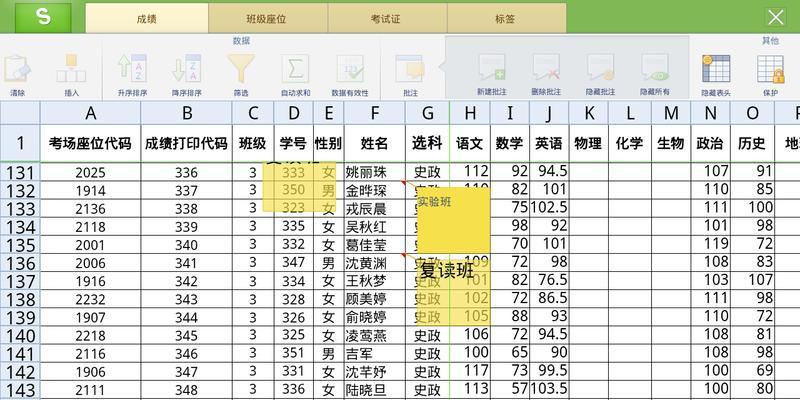
Task: Select the column F header
Action: [374, 113]
